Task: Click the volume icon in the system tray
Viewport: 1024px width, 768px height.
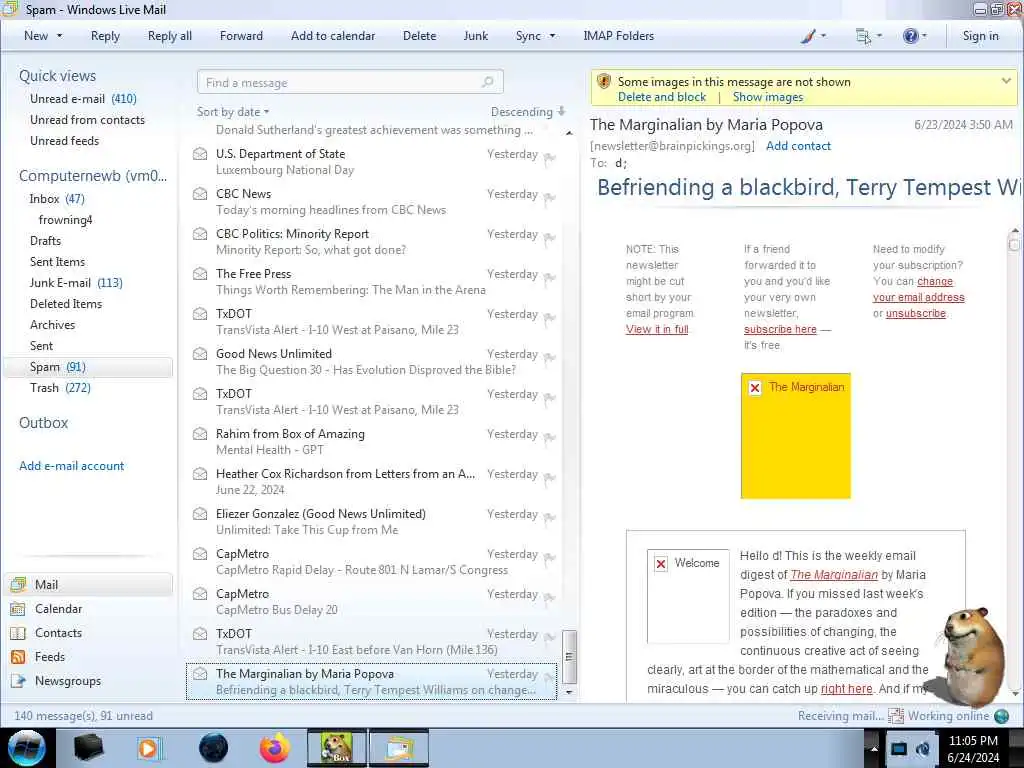Action: [x=923, y=749]
